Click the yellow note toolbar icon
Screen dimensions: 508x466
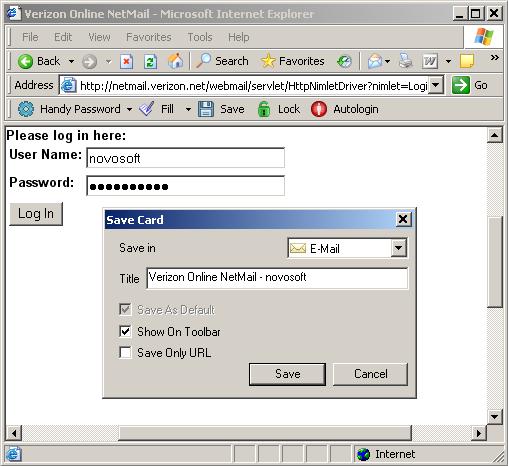pyautogui.click(x=467, y=61)
